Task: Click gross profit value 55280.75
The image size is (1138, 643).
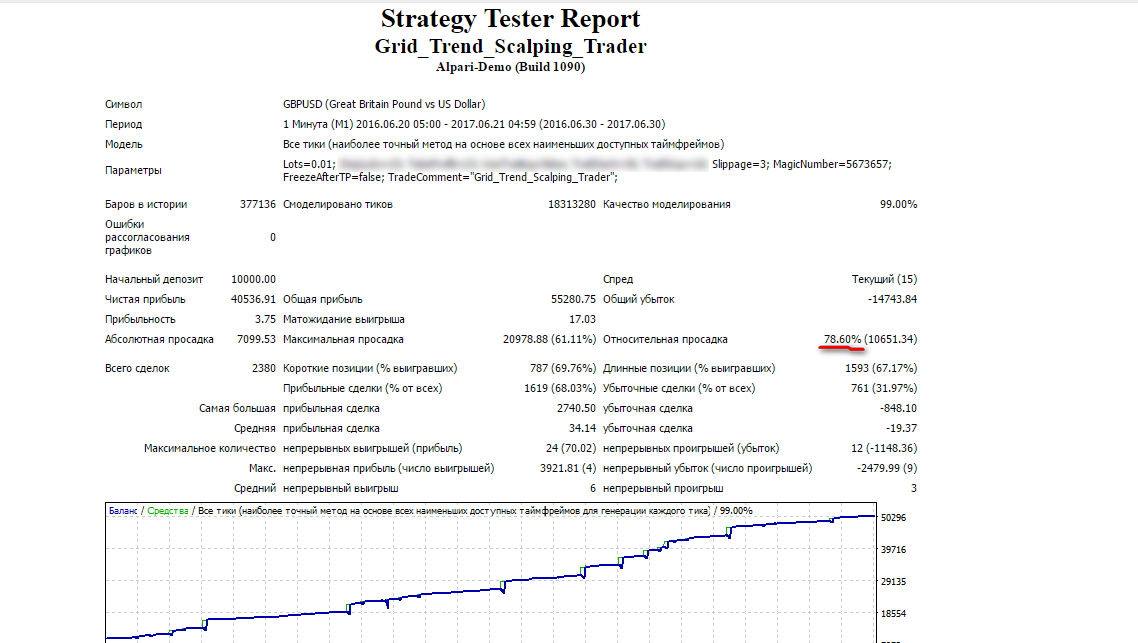Action: [573, 299]
